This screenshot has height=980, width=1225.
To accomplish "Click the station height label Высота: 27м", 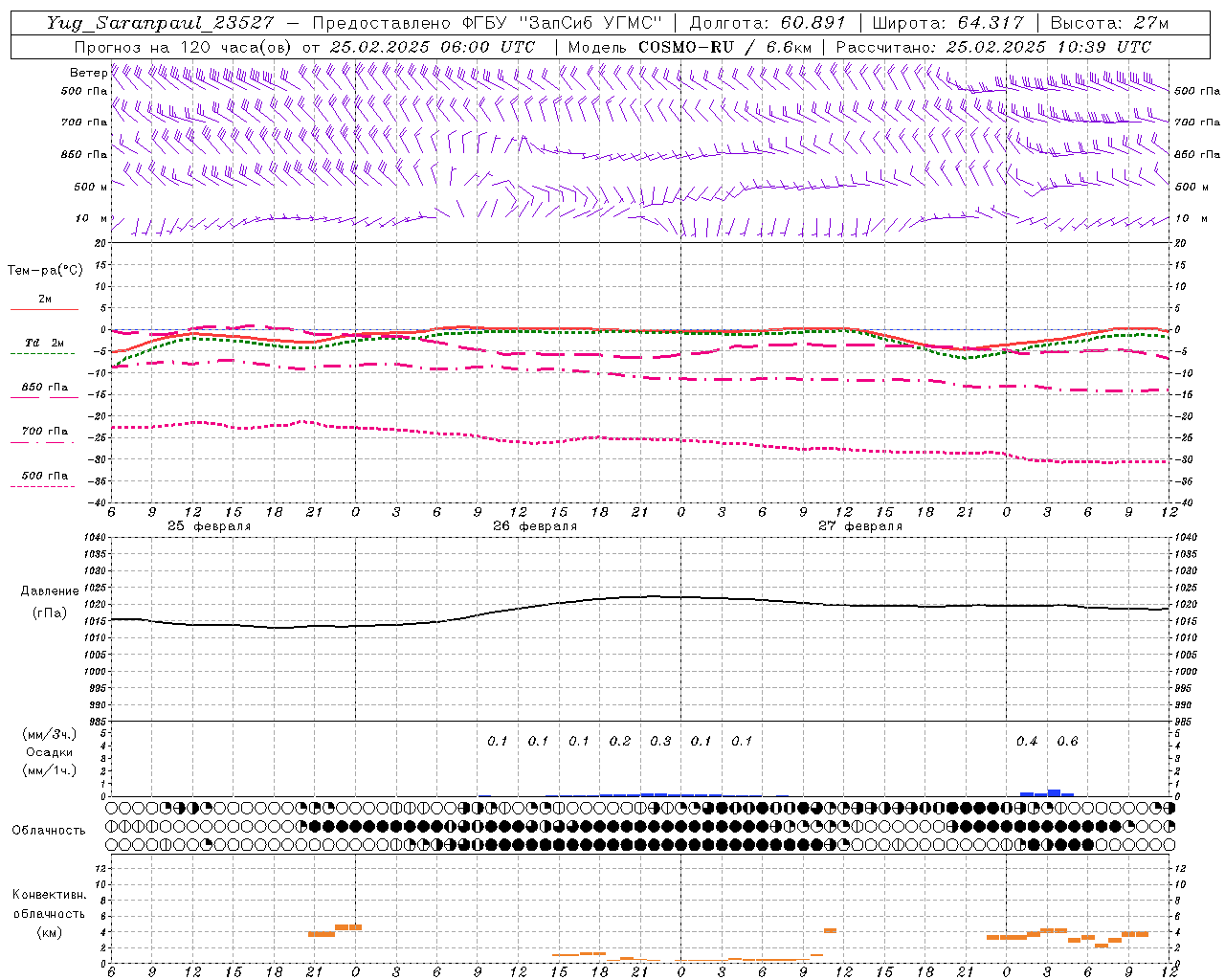I will point(1109,22).
